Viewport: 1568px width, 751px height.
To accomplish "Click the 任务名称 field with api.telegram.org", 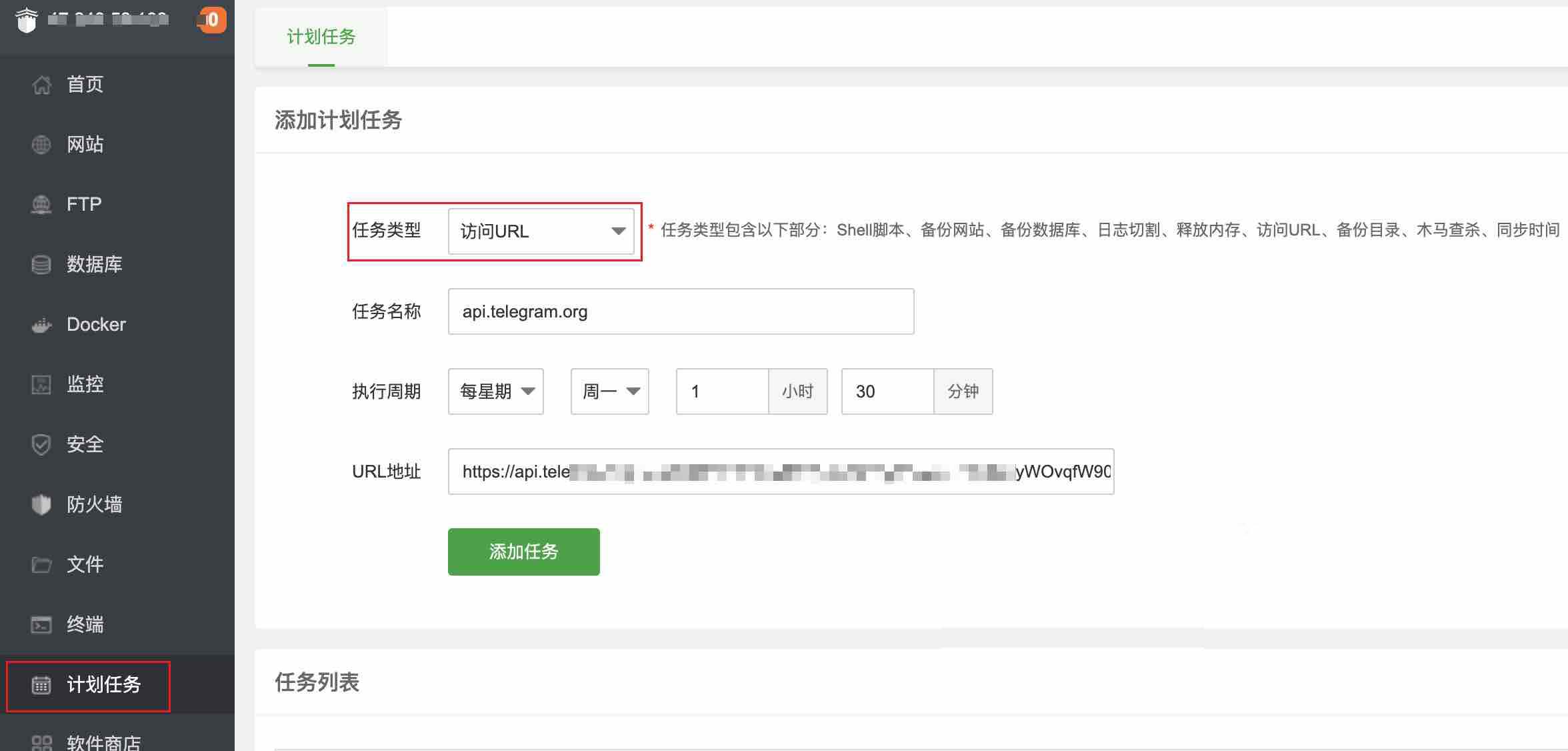I will 681,311.
